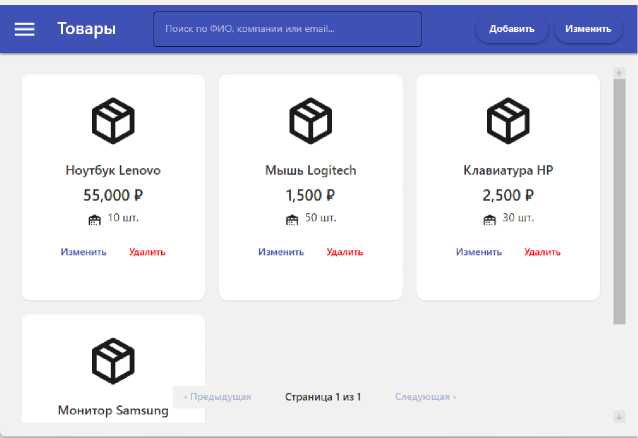
Task: Click the vertical scrollbar thumb
Action: [x=619, y=201]
